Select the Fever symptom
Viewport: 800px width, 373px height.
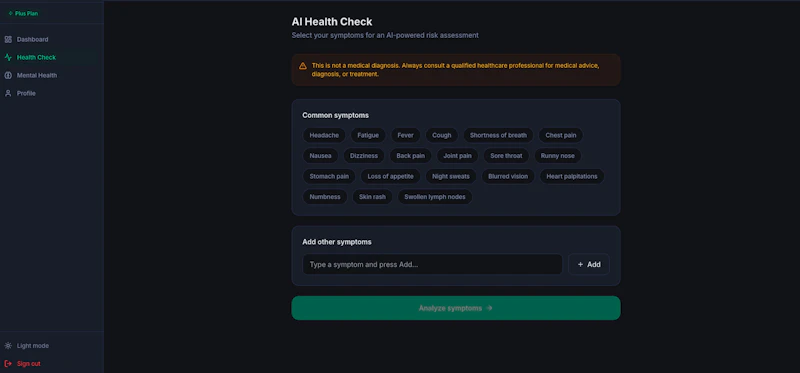point(406,135)
